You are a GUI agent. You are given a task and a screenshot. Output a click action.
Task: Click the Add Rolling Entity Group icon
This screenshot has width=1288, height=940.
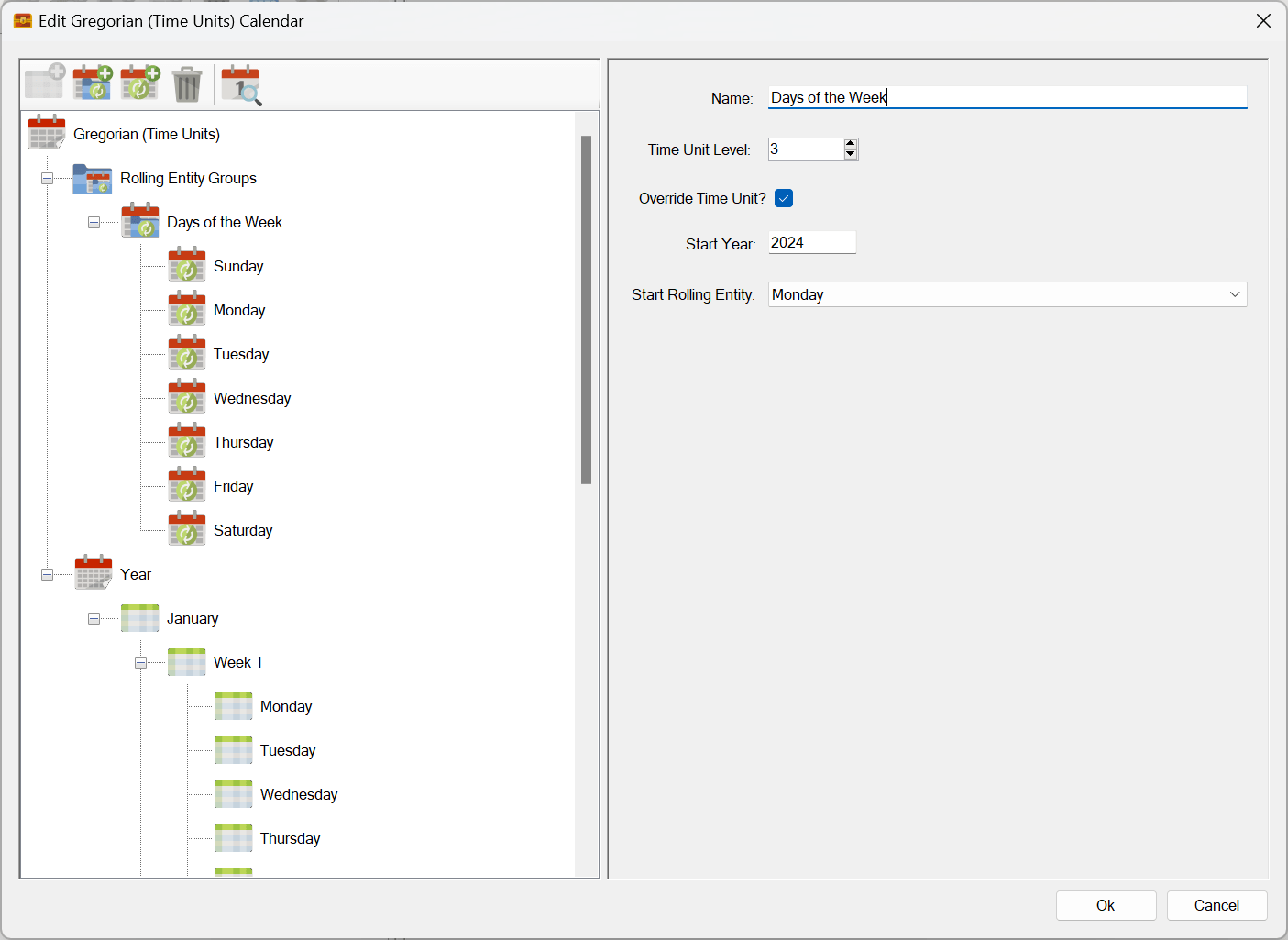(93, 83)
